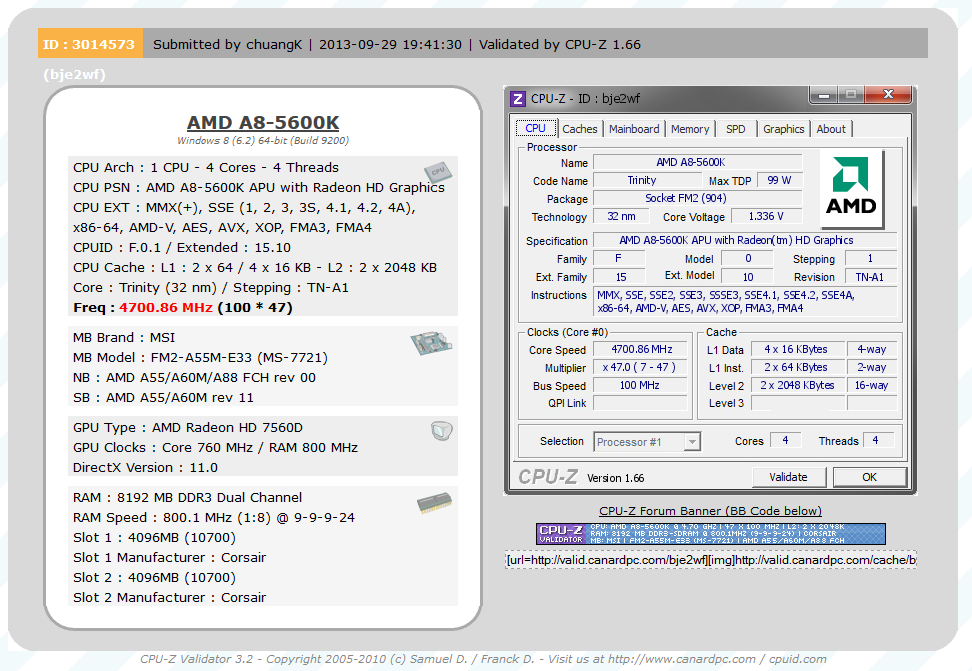View the About tab
The width and height of the screenshot is (972, 671).
[831, 128]
